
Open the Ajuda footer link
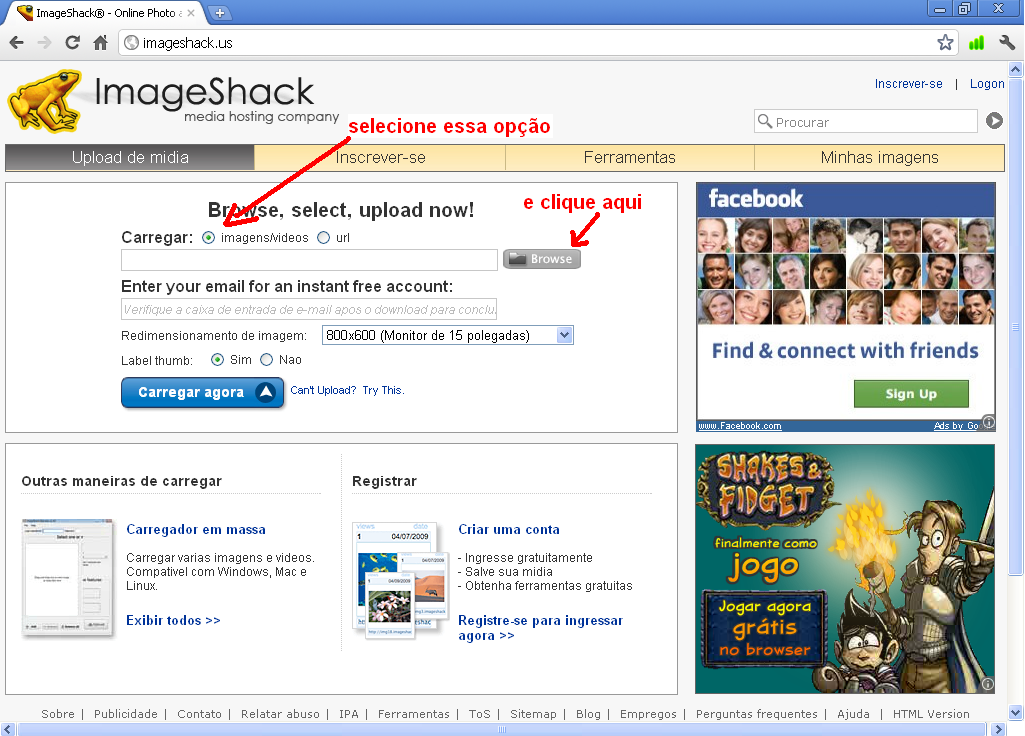tap(853, 714)
